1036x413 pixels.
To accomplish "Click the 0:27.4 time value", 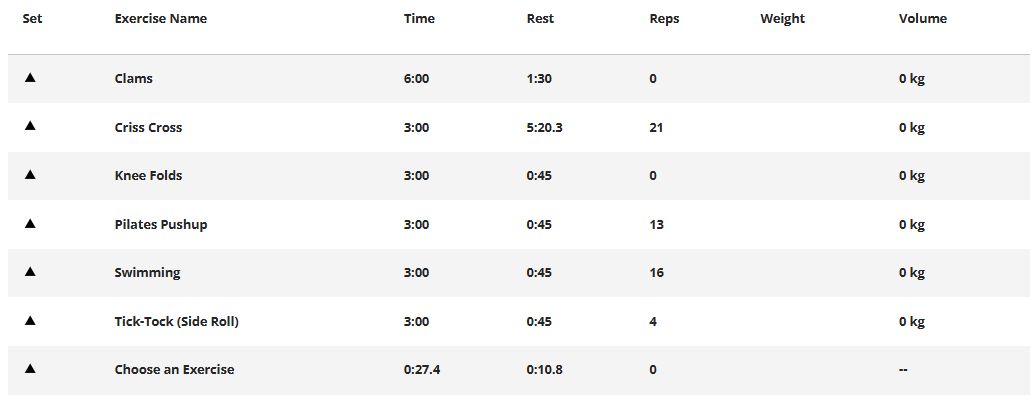I will 422,370.
